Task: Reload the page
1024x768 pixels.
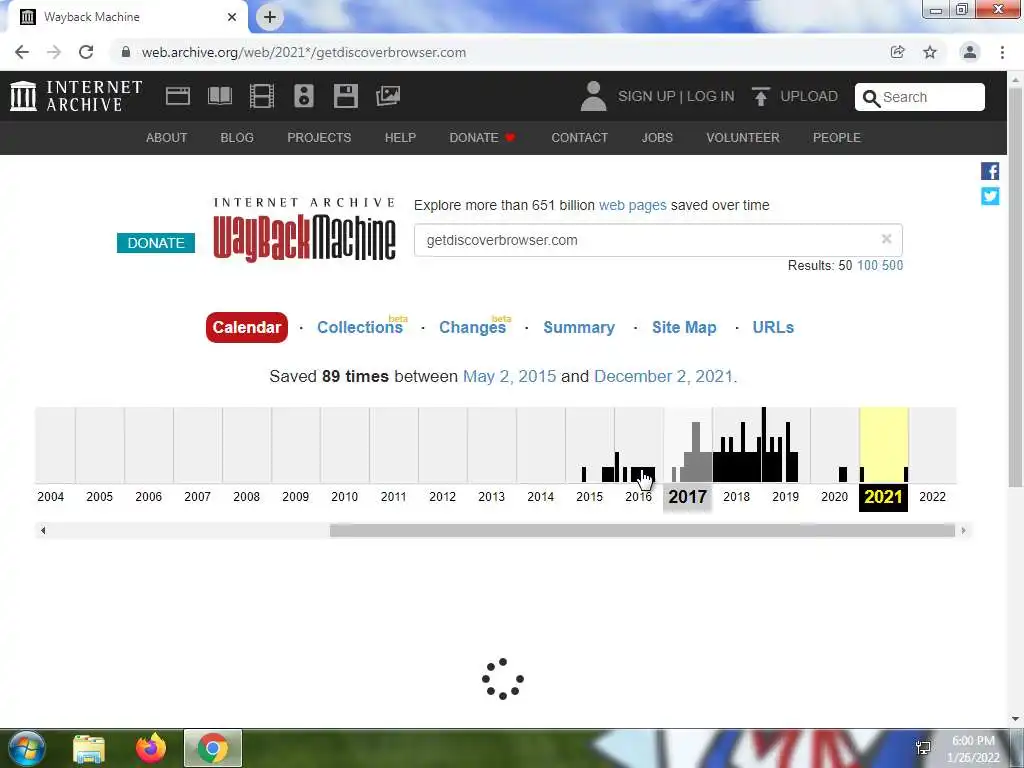Action: click(x=86, y=52)
